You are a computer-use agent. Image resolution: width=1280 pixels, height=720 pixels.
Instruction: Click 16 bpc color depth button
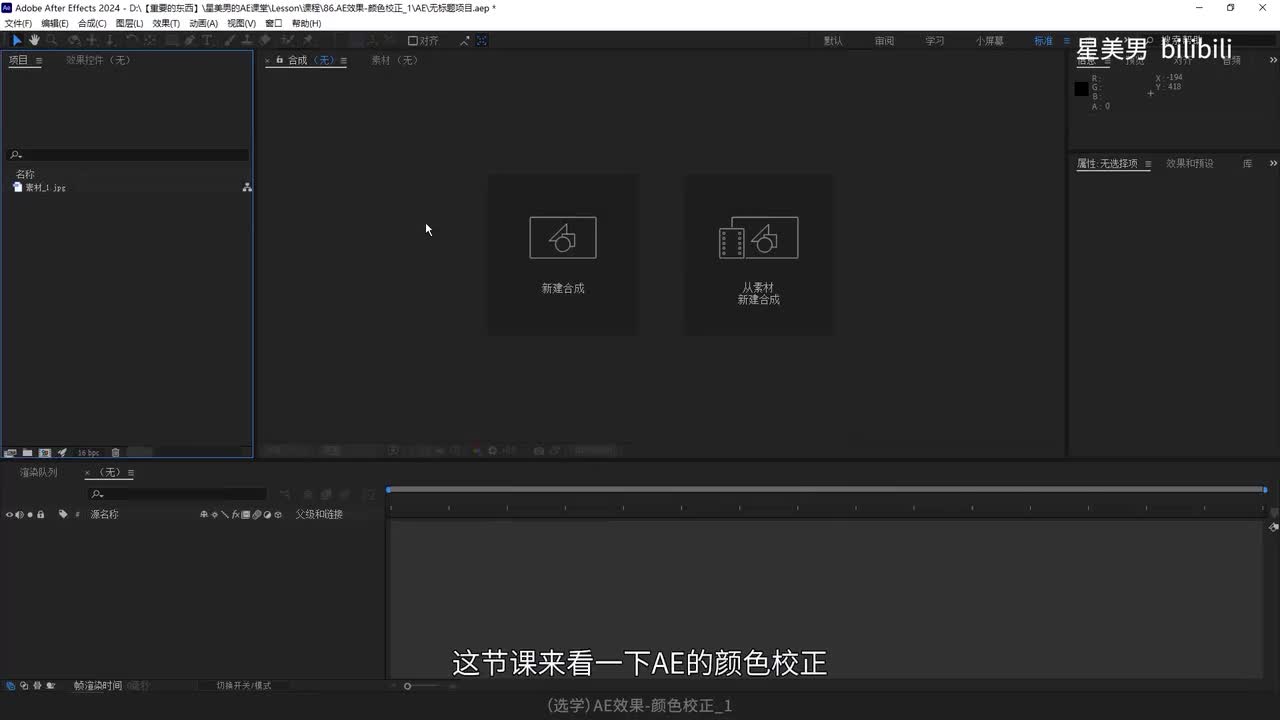(89, 453)
